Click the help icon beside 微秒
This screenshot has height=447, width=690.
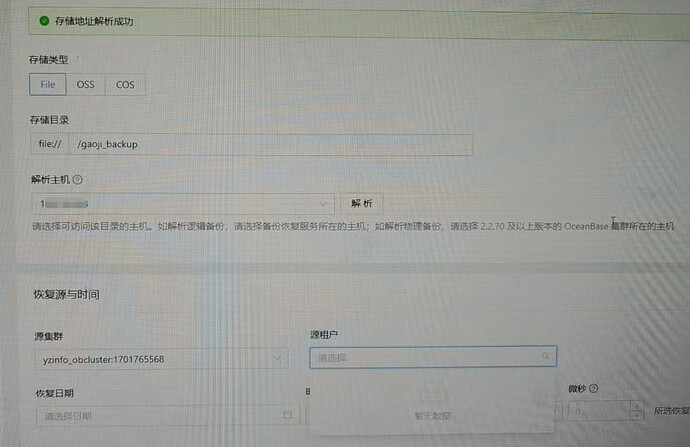pyautogui.click(x=594, y=388)
